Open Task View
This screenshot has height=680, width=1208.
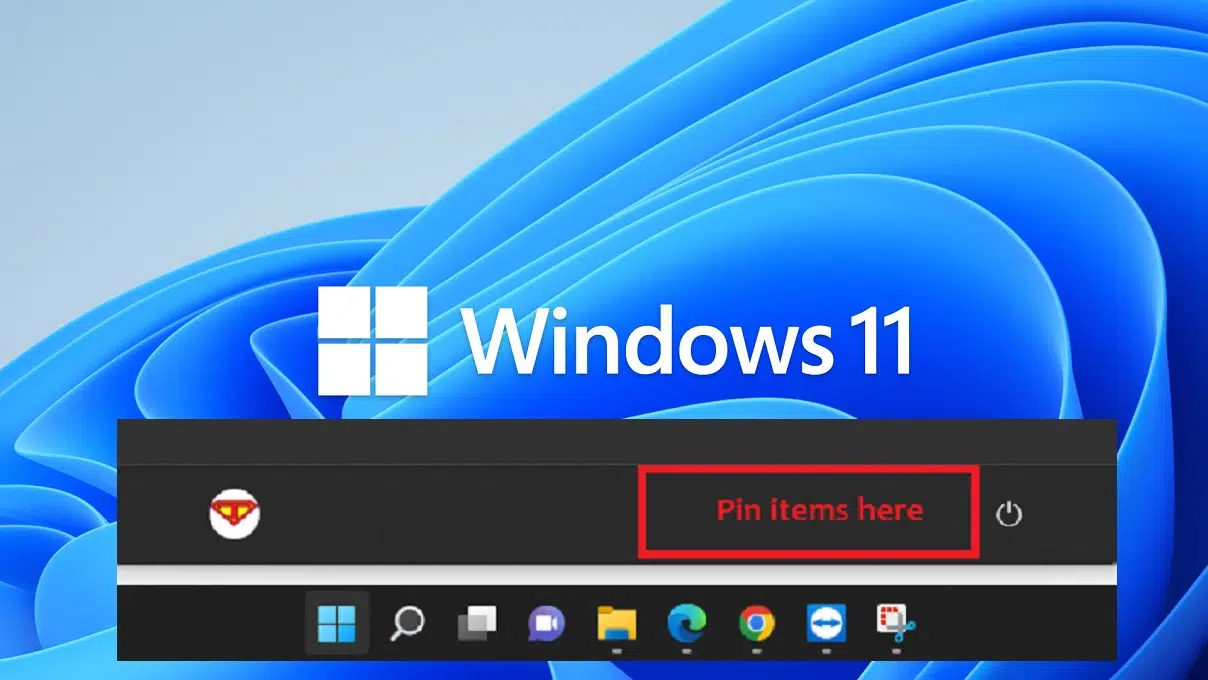(x=477, y=624)
